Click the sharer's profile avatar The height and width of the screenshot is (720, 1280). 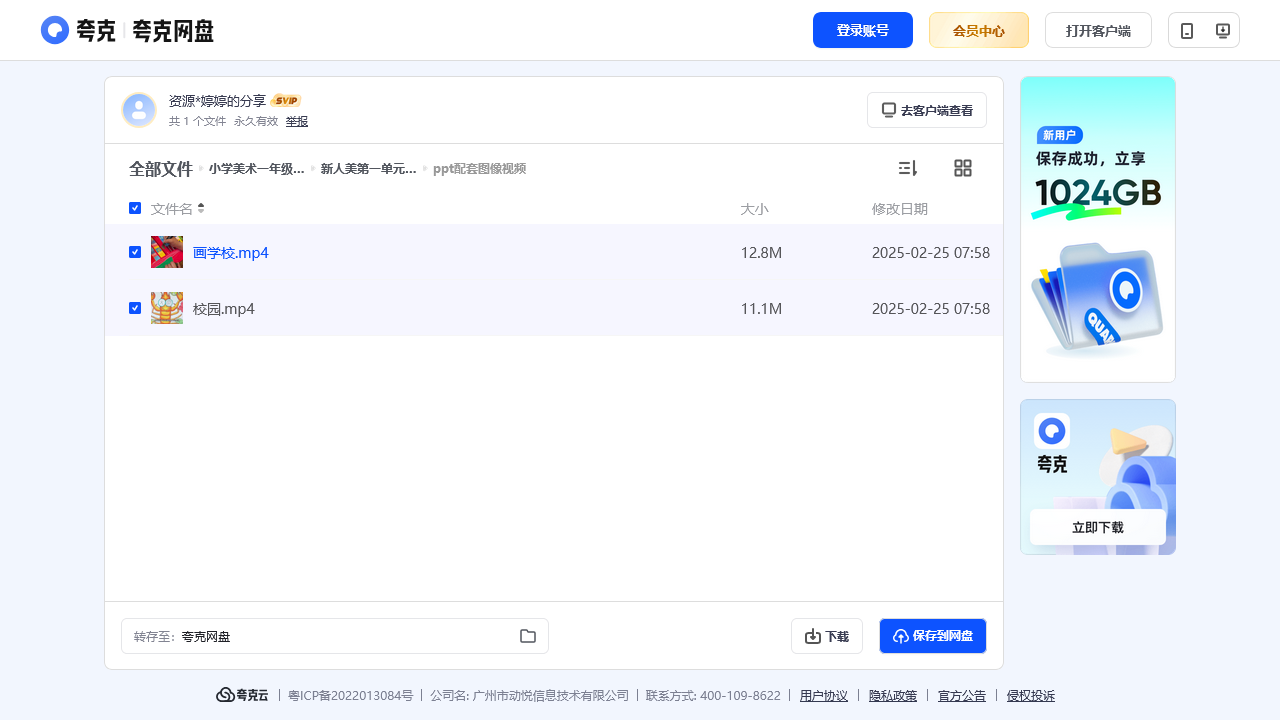point(139,110)
